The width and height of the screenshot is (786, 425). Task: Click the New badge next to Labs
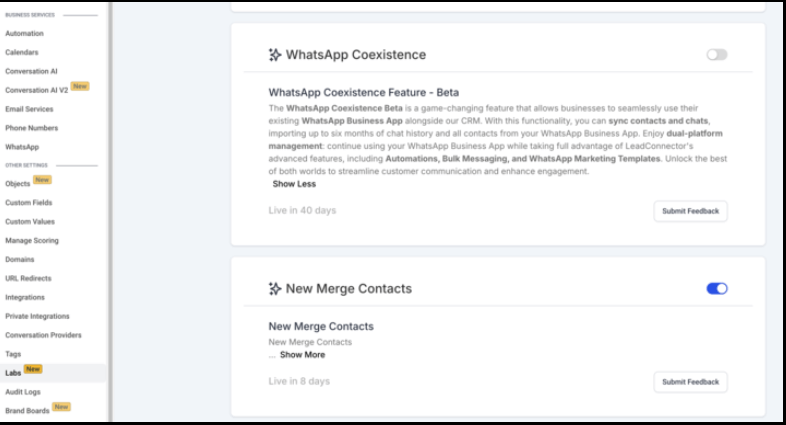point(33,369)
